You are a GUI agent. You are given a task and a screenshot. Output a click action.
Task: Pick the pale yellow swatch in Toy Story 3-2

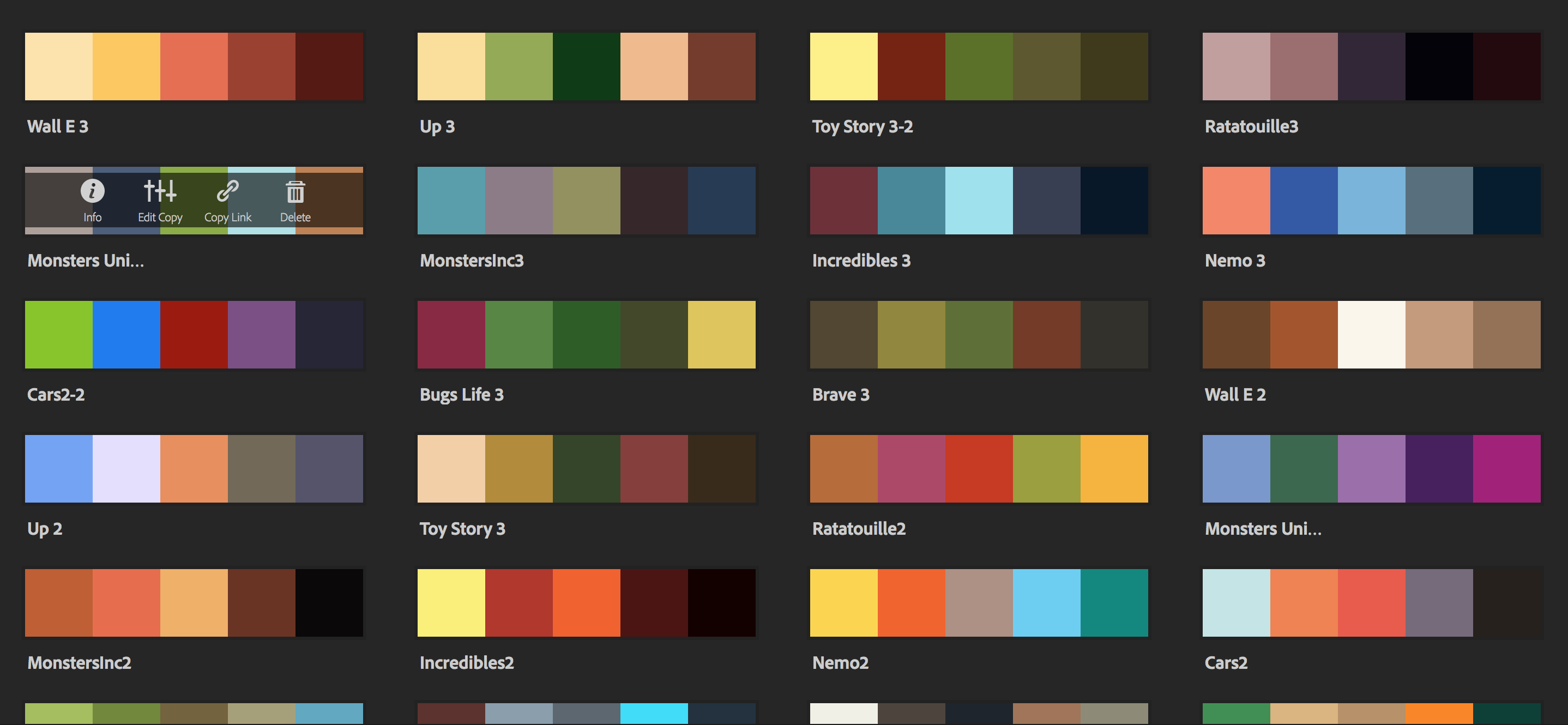[x=843, y=67]
